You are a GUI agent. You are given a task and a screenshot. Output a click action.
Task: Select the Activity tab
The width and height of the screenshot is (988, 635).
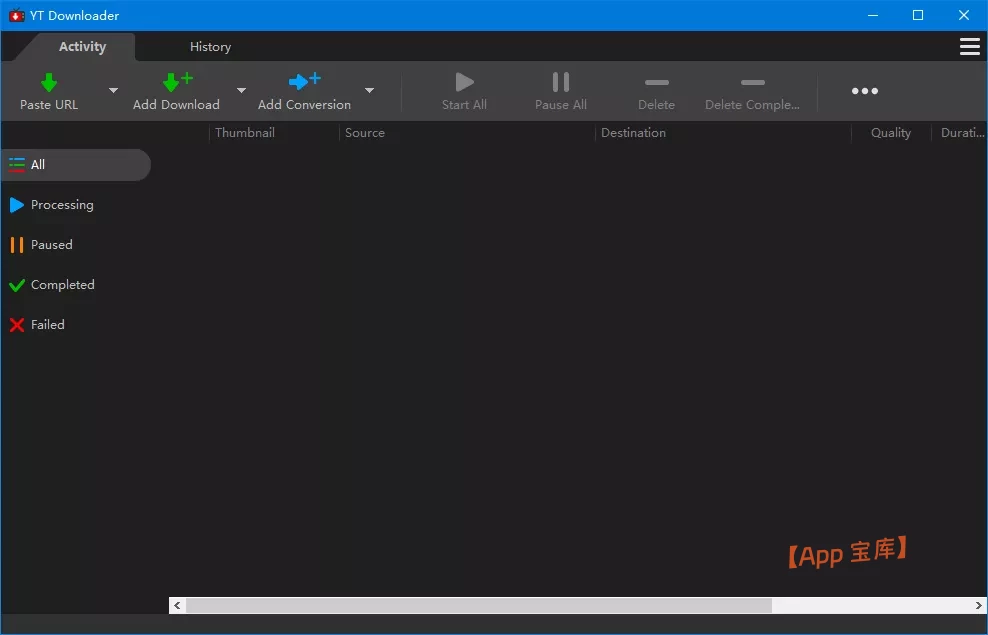pyautogui.click(x=82, y=47)
